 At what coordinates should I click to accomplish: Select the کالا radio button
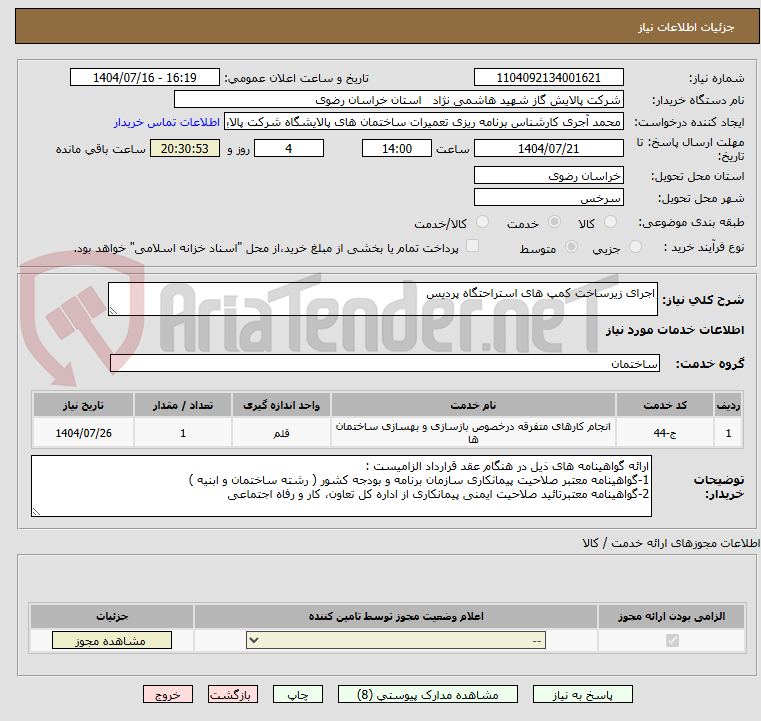pos(610,222)
